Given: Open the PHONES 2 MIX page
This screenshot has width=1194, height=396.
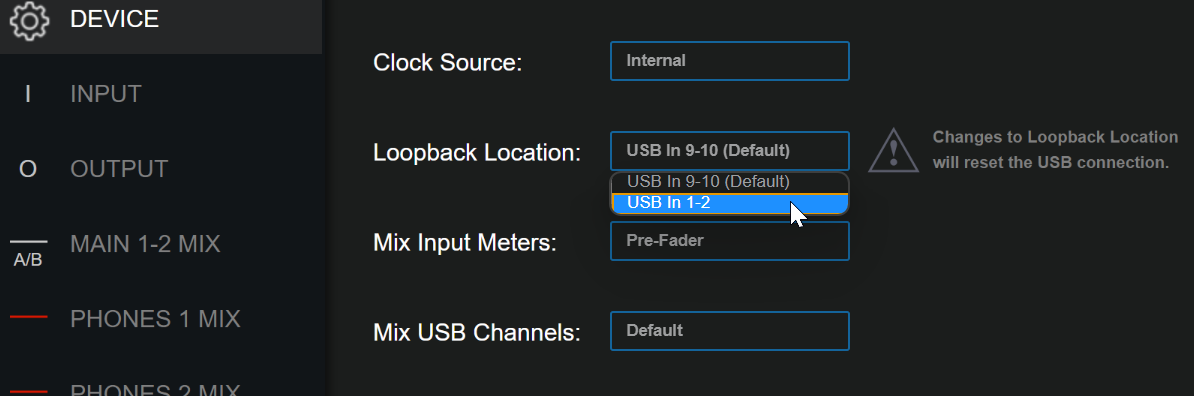Looking at the screenshot, I should tap(155, 389).
